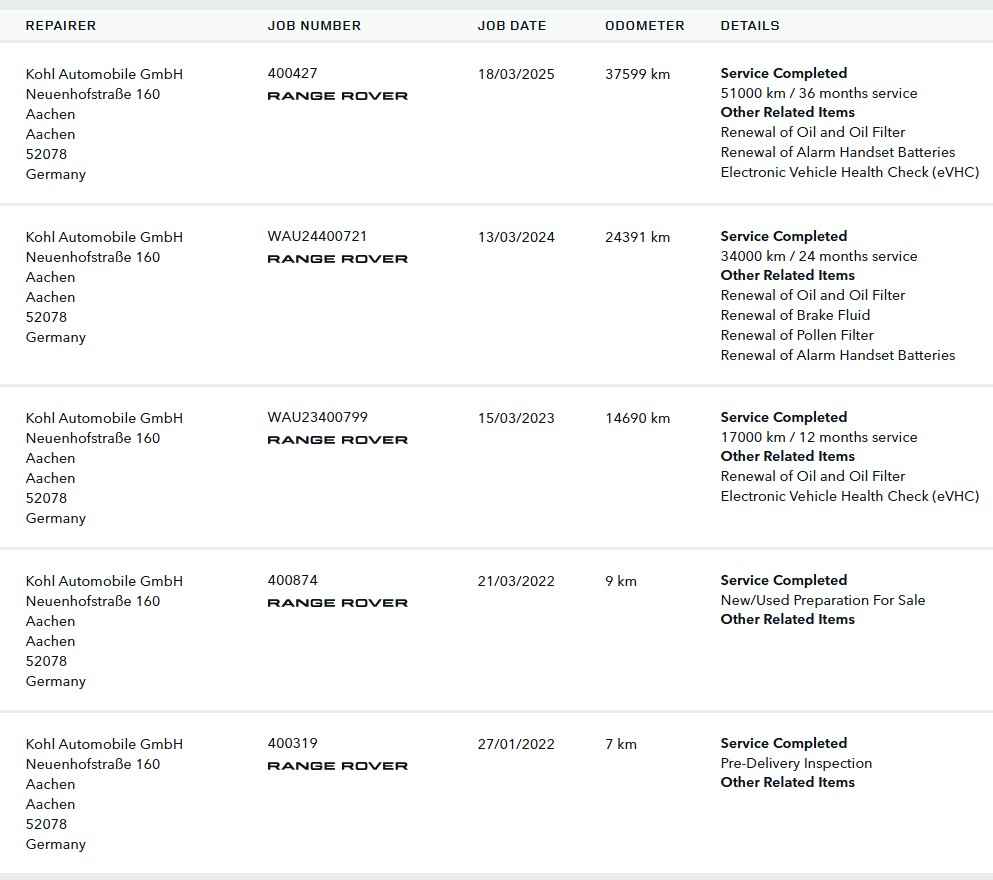993x880 pixels.
Task: Click the Range Rover logo under job 400319
Action: pos(338,765)
